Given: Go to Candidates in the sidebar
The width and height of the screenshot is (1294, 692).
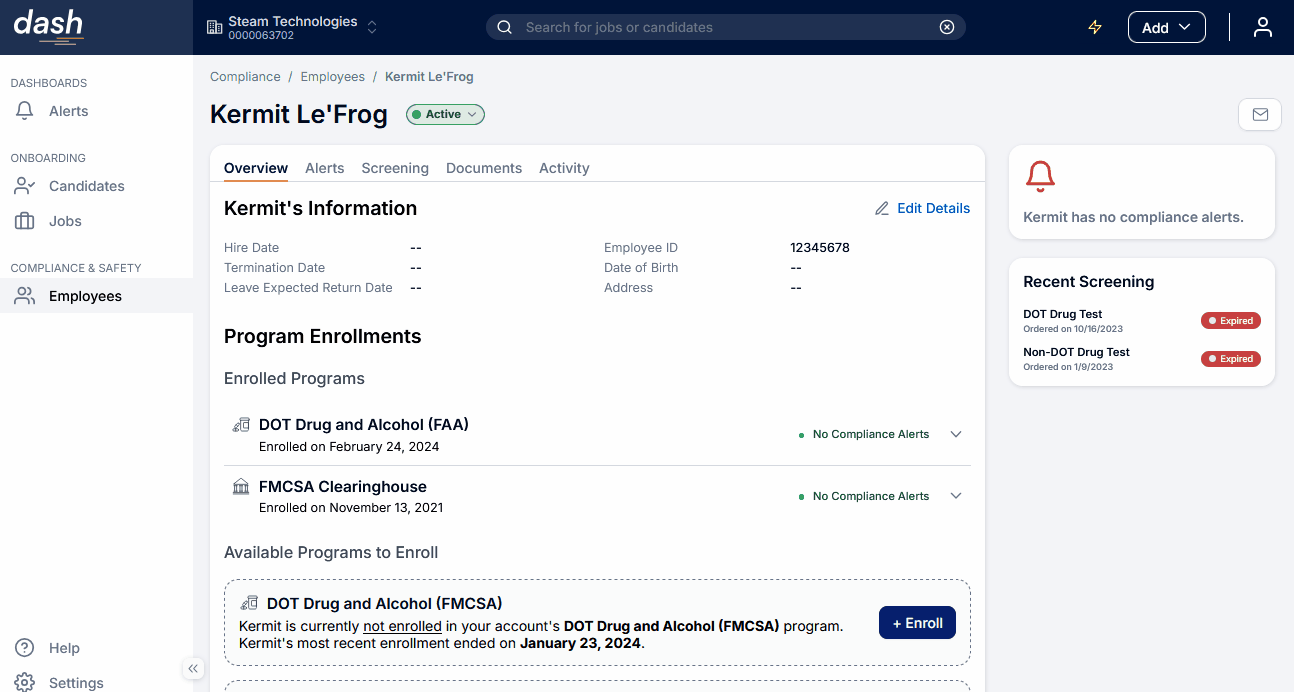Looking at the screenshot, I should (x=87, y=186).
